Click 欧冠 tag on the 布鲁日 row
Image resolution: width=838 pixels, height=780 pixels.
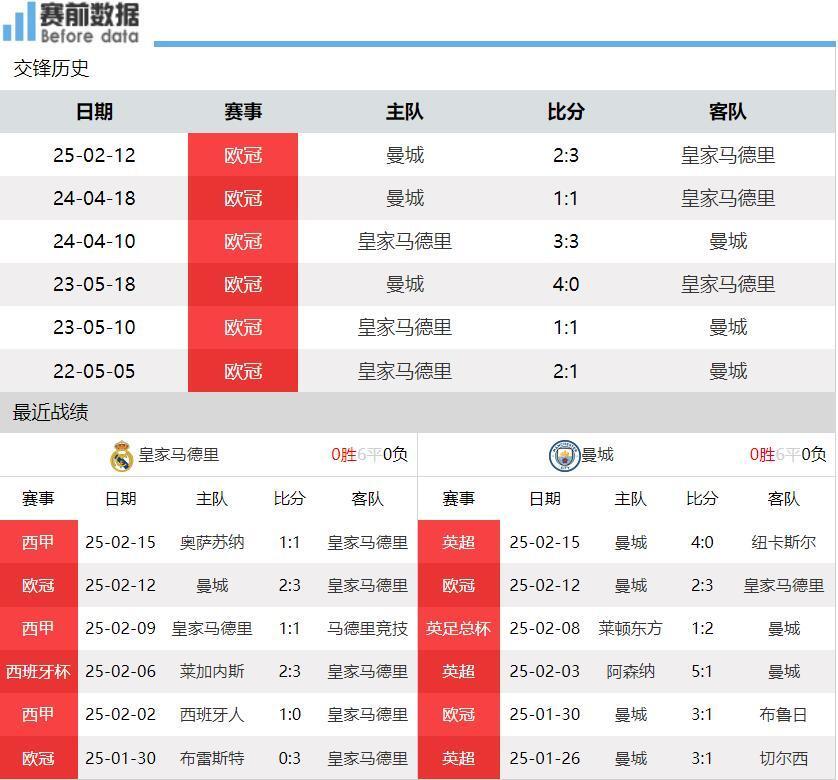point(459,715)
